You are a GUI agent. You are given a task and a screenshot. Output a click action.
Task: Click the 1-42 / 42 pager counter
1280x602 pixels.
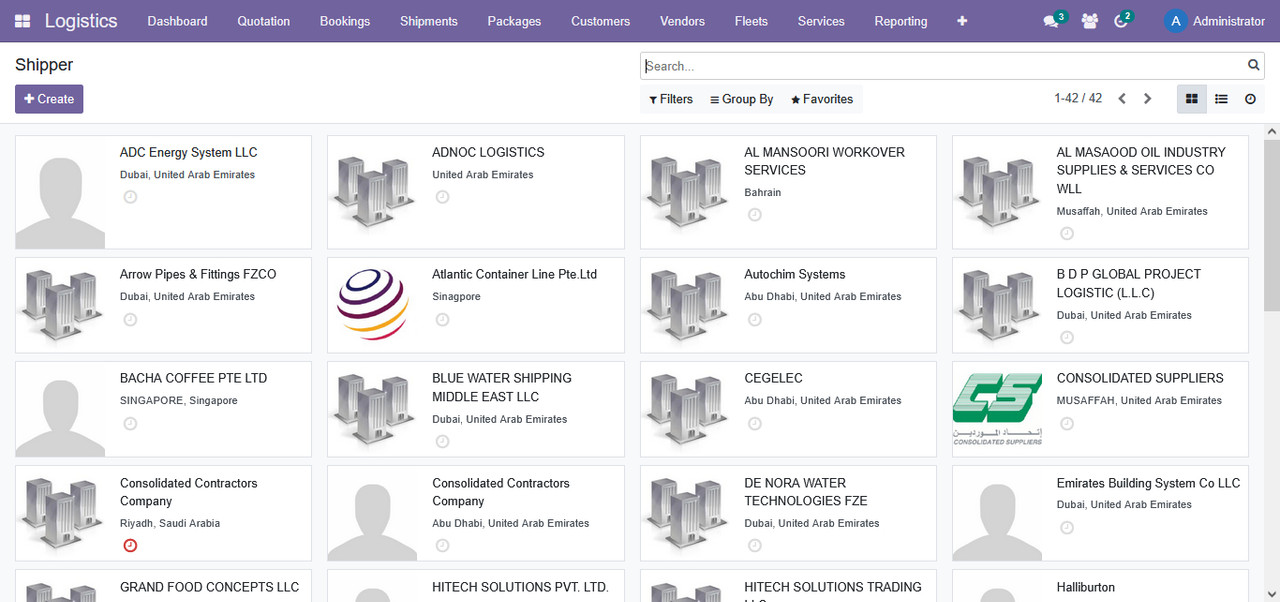[x=1078, y=98]
